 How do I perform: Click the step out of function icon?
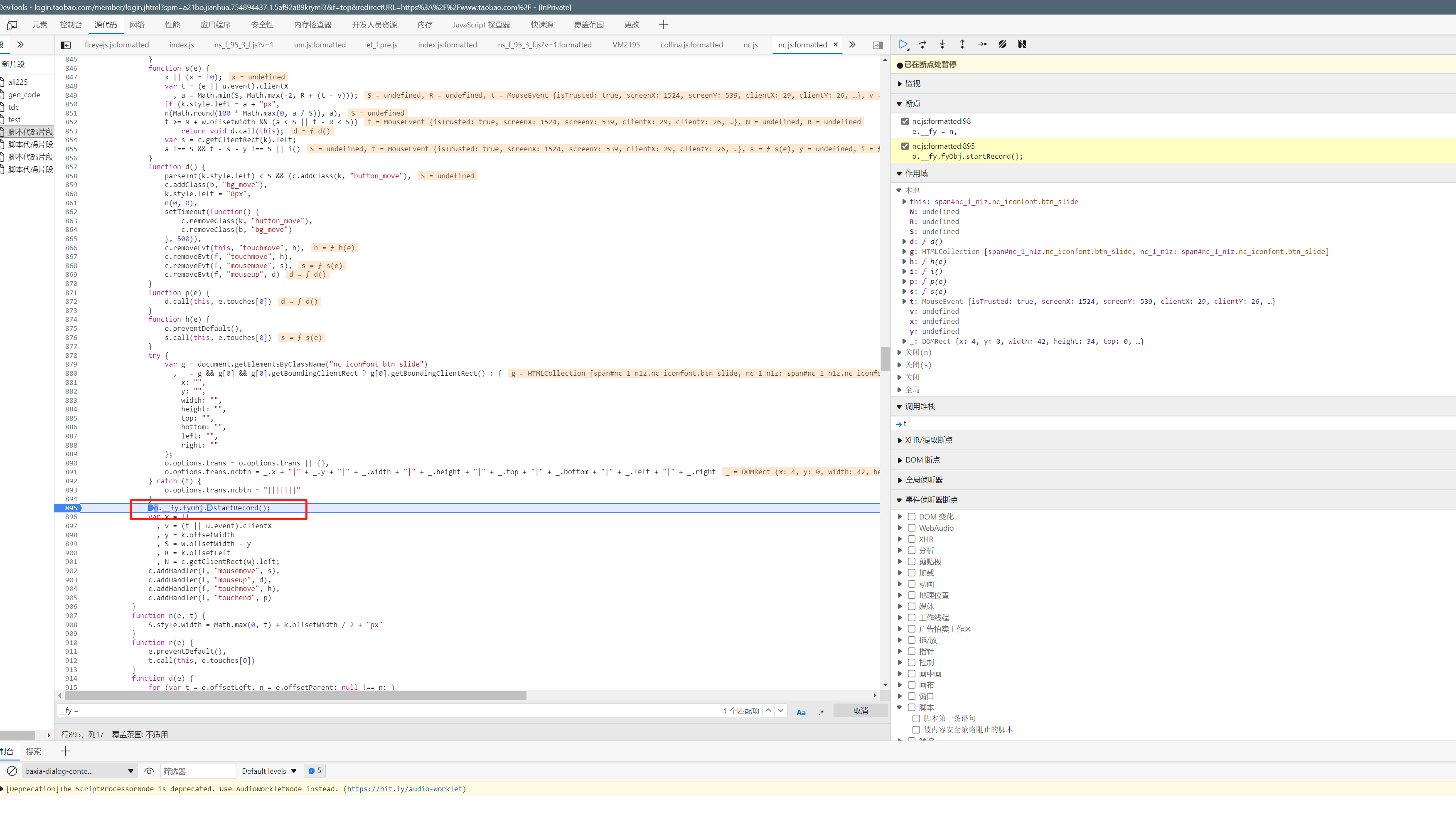coord(962,44)
